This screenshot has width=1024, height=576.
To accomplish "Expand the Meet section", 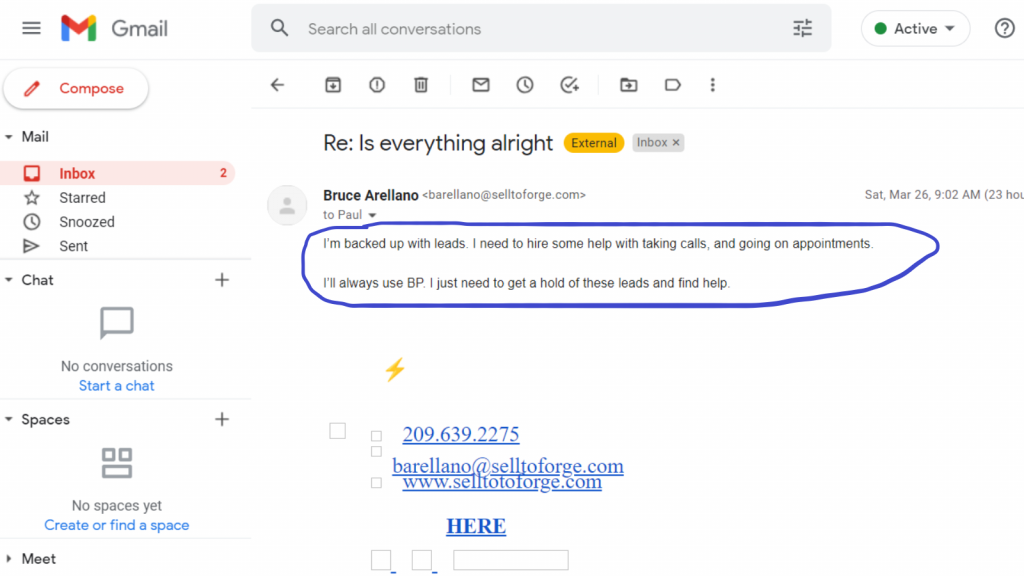I will coord(8,559).
